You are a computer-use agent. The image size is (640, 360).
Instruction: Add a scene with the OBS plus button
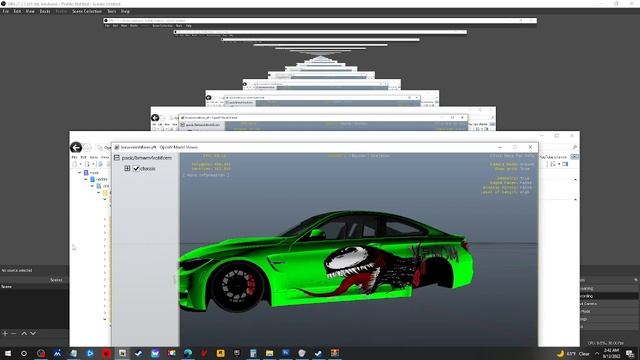coord(5,333)
